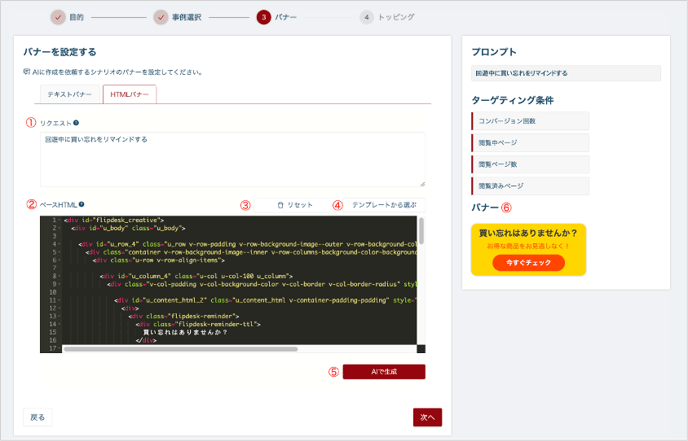Screen dimensions: 688x441
Task: Click code line containing flipdesk-reminder-ttl class
Action: [x=198, y=324]
